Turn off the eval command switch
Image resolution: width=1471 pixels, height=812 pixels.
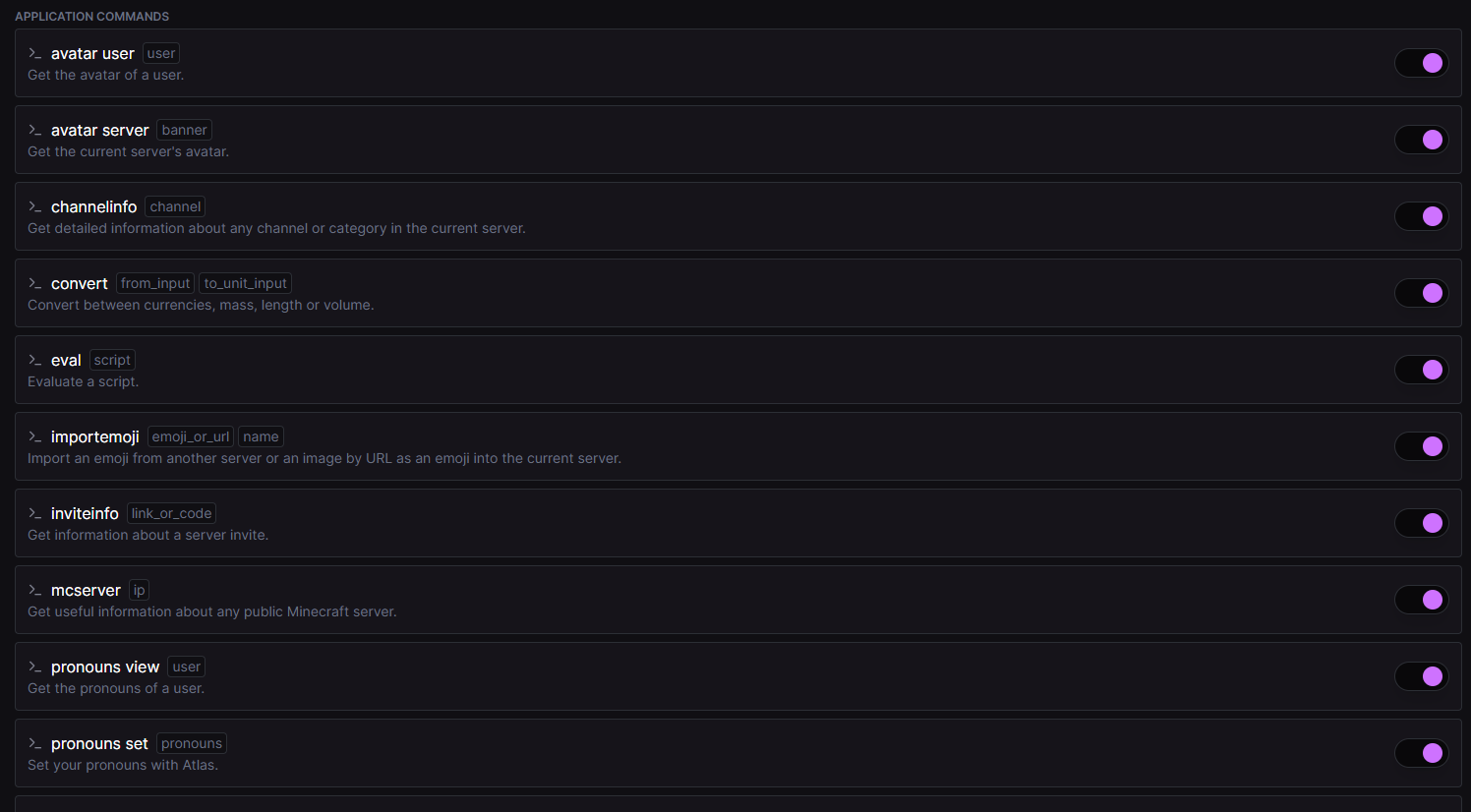click(x=1421, y=370)
